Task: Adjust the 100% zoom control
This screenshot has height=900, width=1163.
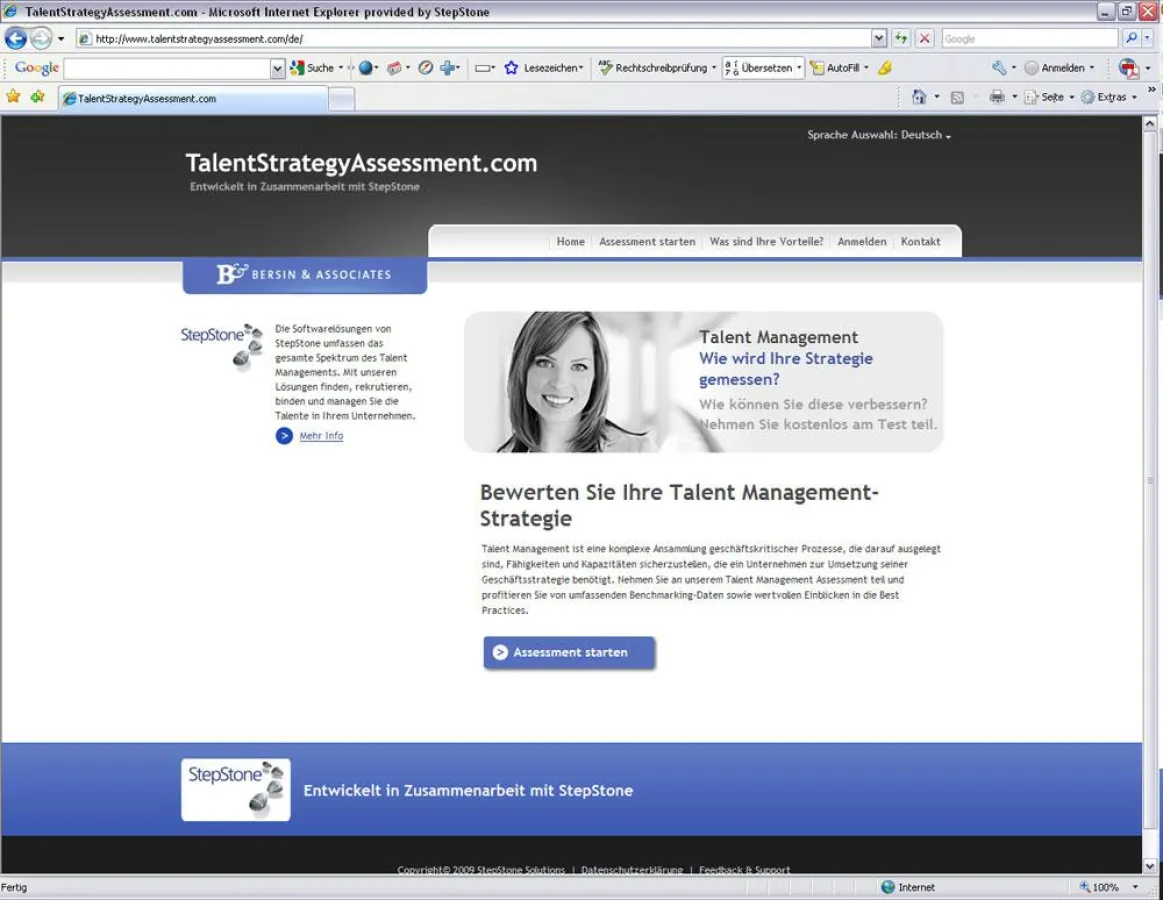Action: [1105, 886]
